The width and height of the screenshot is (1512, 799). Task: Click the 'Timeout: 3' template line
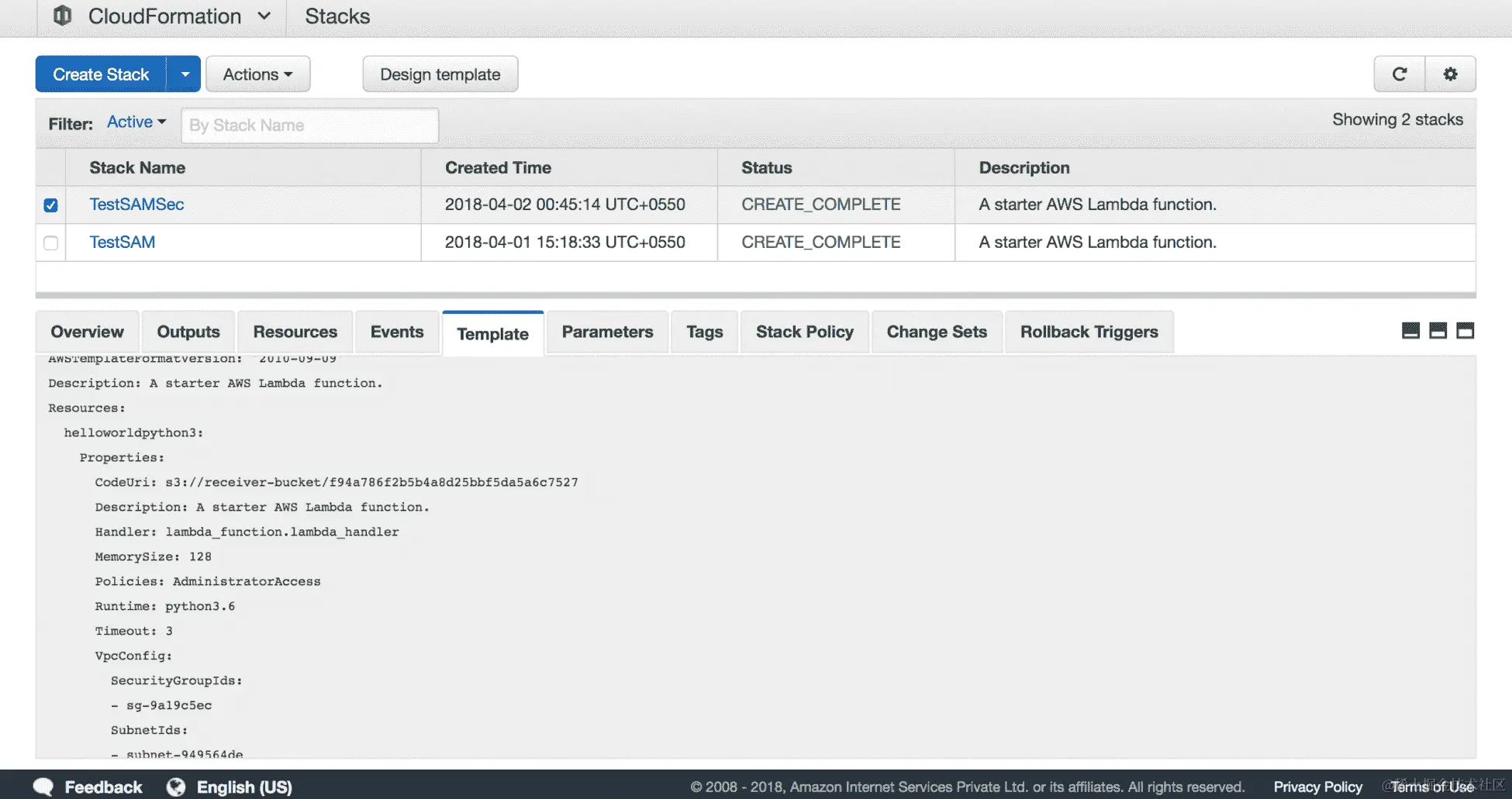click(x=133, y=631)
